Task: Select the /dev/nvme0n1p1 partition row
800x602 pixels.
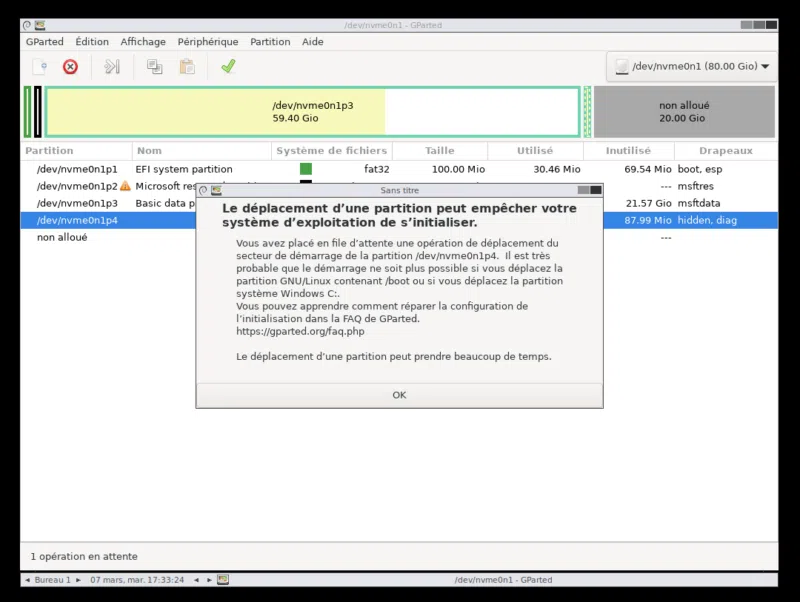Action: pyautogui.click(x=77, y=169)
